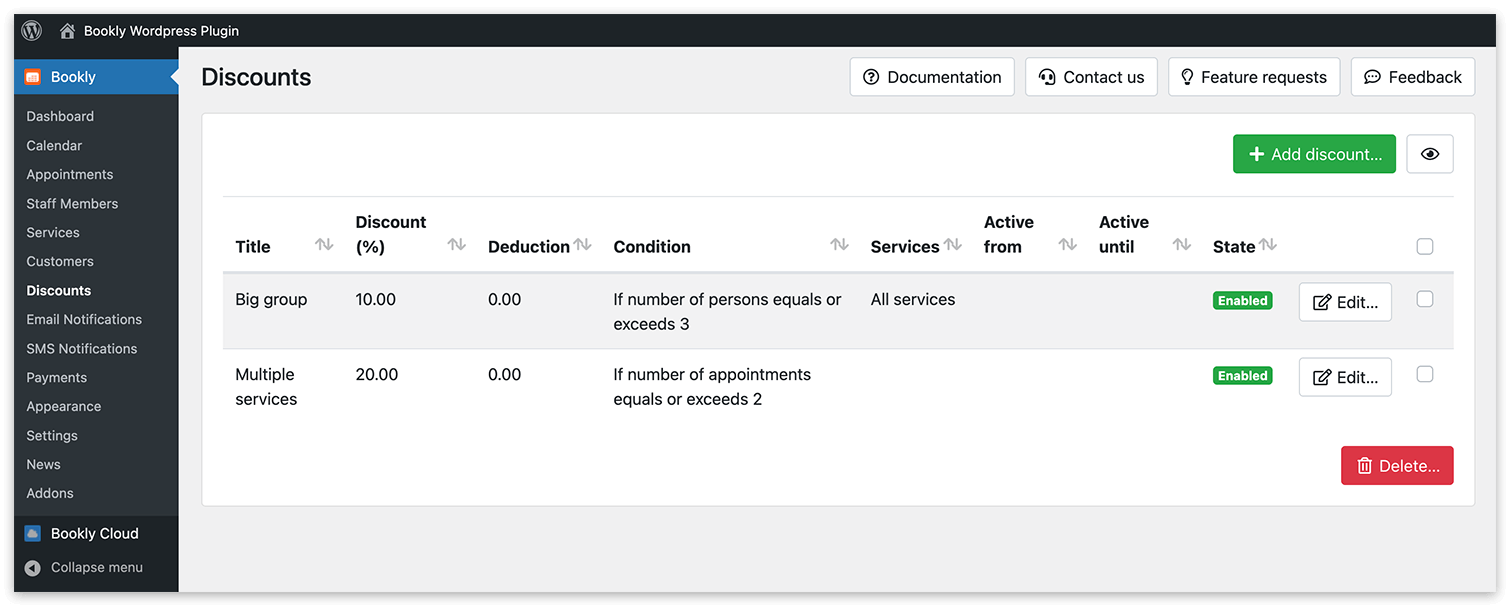
Task: Edit the Big group discount
Action: pyautogui.click(x=1345, y=302)
